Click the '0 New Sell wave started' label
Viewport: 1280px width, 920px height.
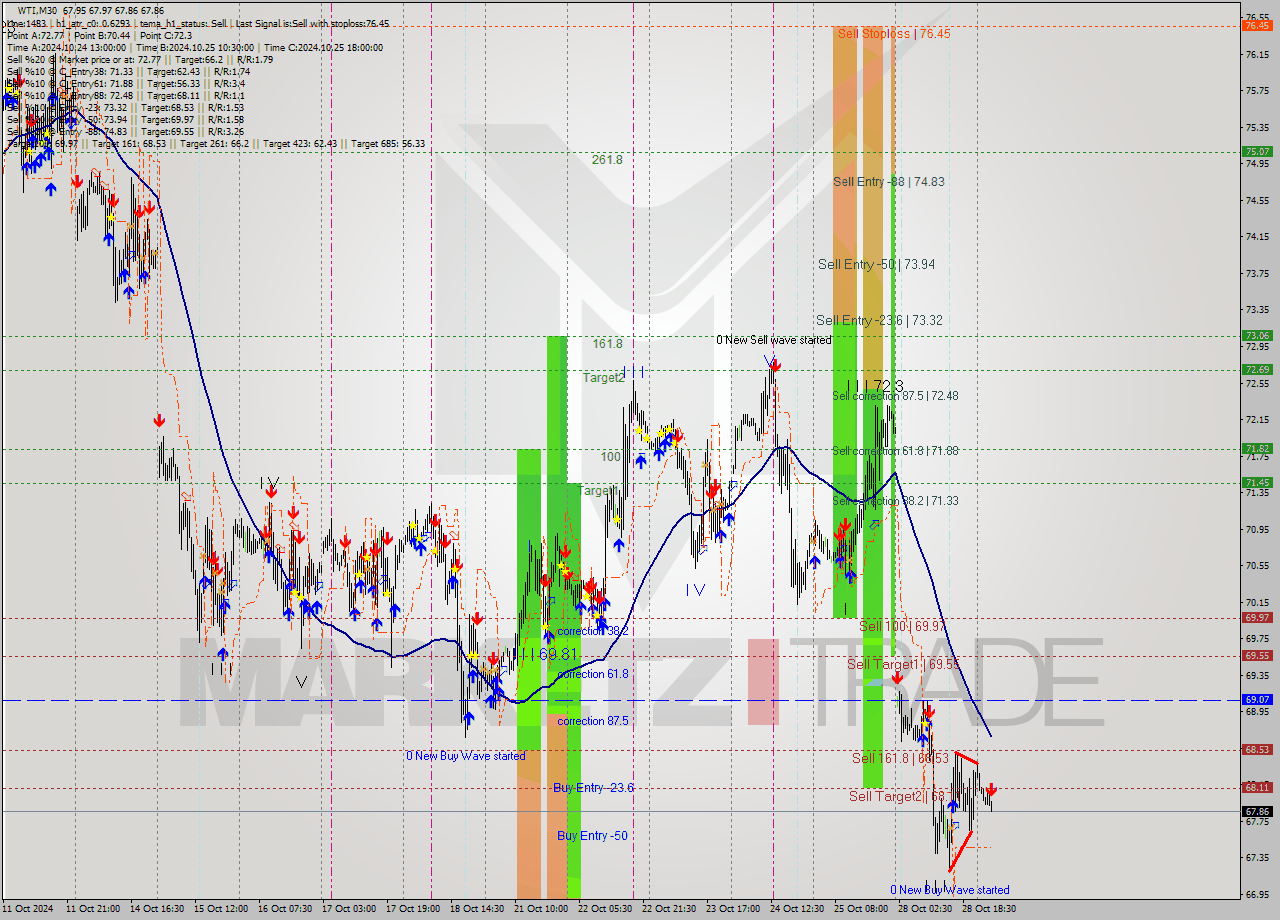(x=773, y=340)
